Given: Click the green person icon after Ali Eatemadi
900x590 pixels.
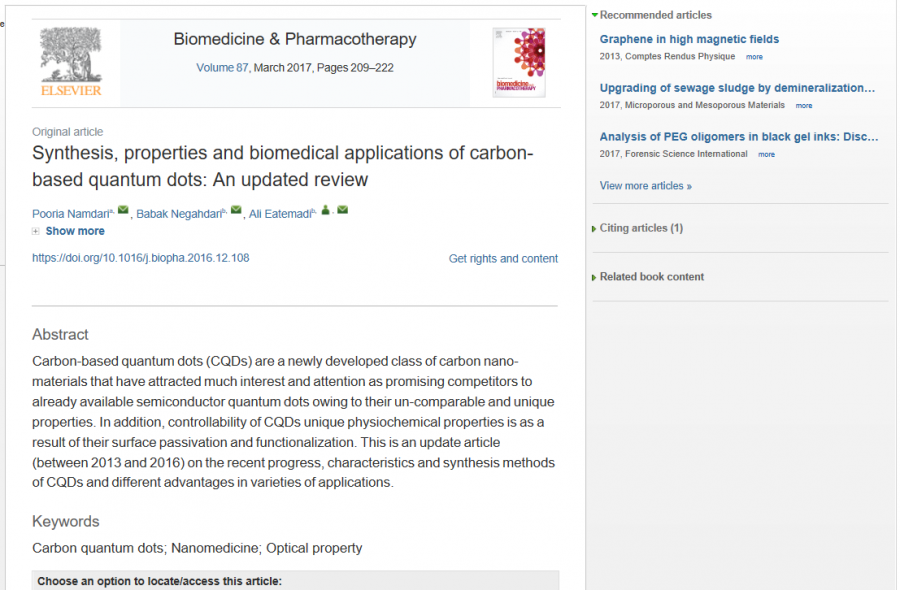Looking at the screenshot, I should (326, 210).
